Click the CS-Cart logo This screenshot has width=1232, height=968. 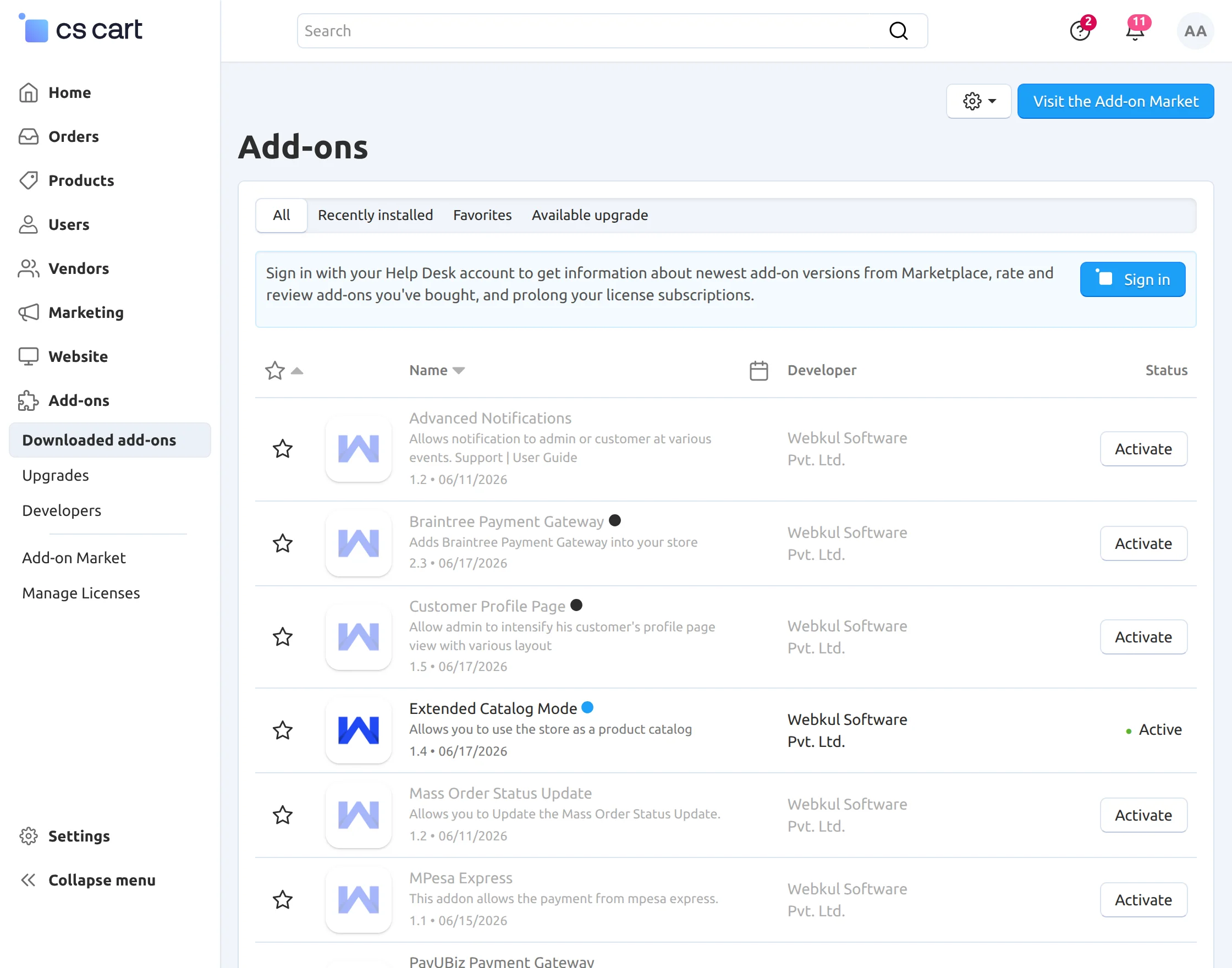point(80,29)
